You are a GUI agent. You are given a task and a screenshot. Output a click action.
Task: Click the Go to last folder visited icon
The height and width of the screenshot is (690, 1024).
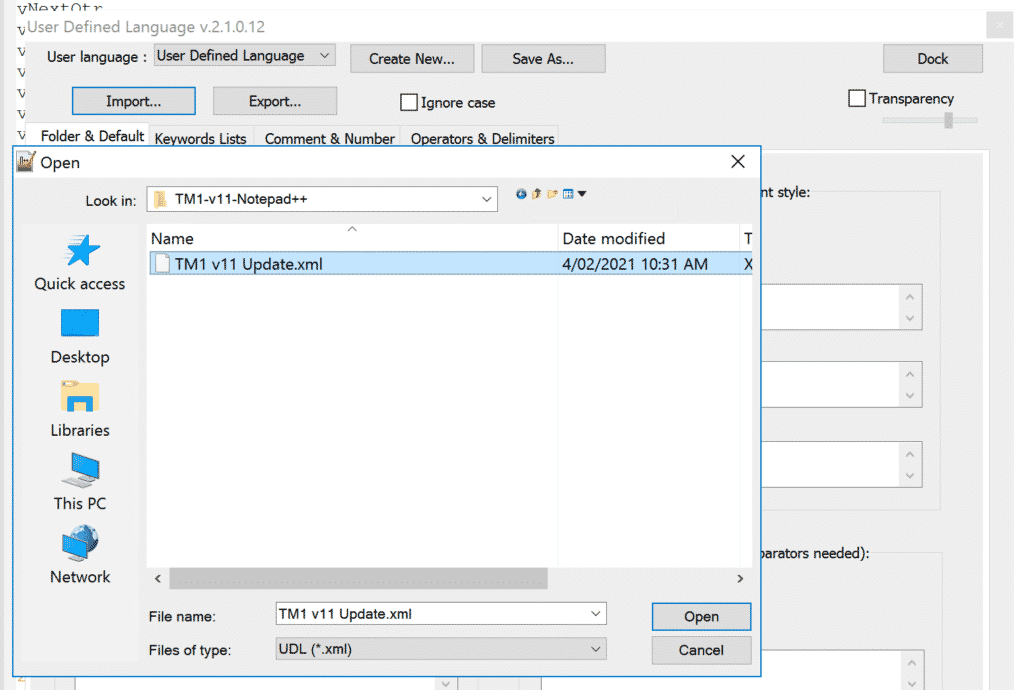(521, 193)
